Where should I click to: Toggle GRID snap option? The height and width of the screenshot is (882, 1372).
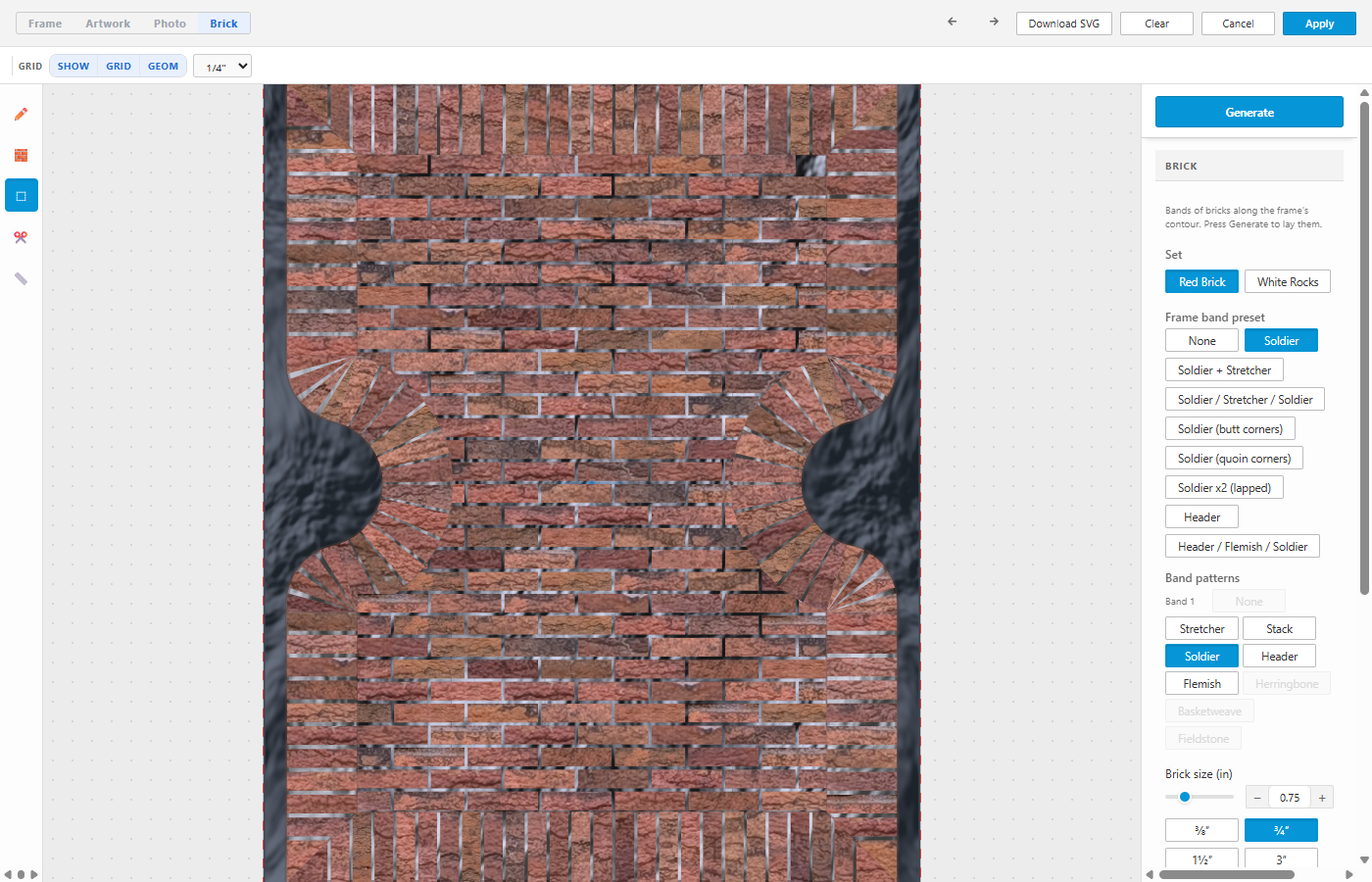pos(119,67)
